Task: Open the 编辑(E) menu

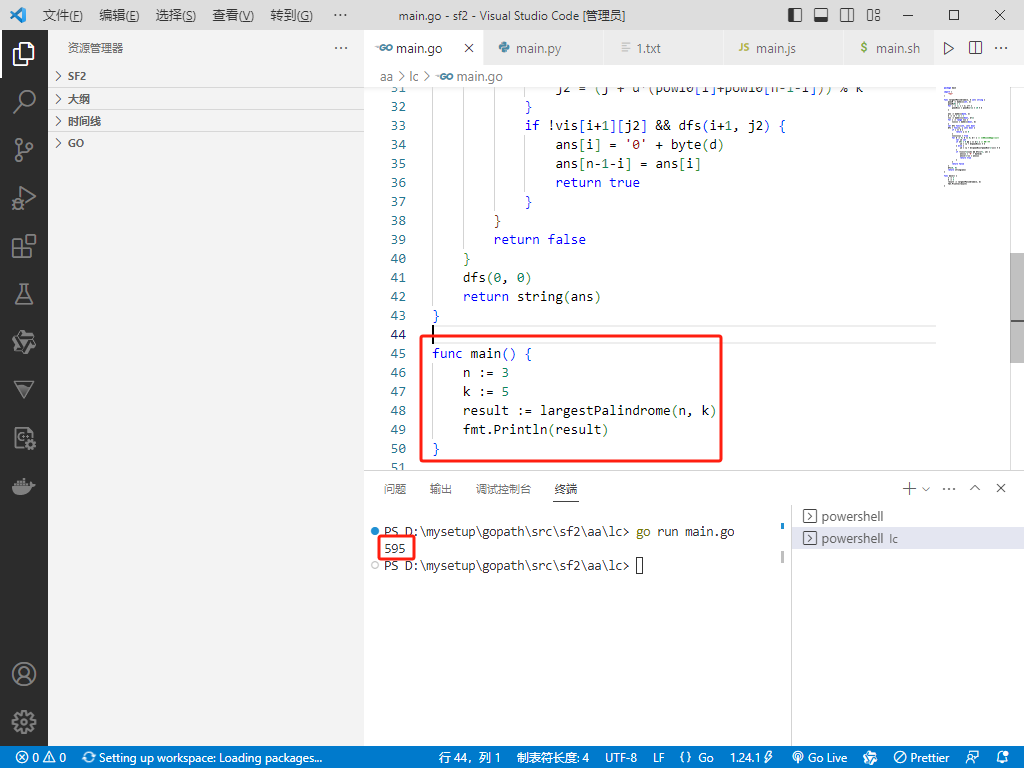Action: coord(119,15)
